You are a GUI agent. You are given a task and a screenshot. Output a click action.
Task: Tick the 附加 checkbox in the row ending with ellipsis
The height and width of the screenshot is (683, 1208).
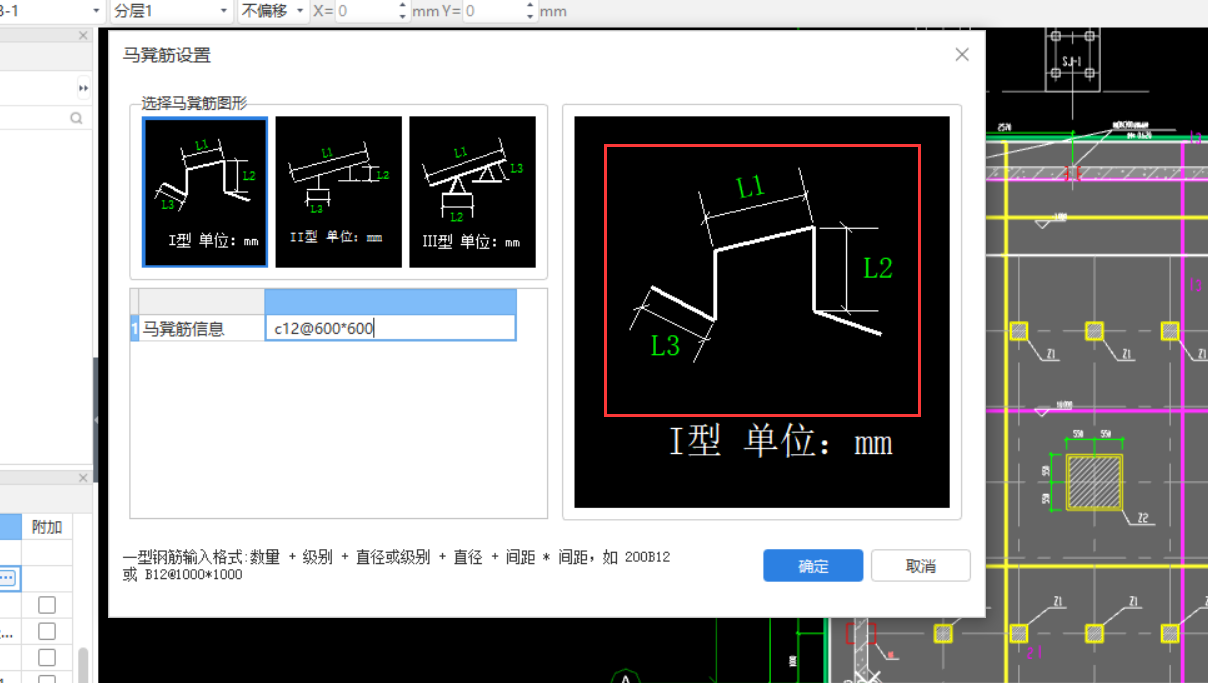(47, 631)
